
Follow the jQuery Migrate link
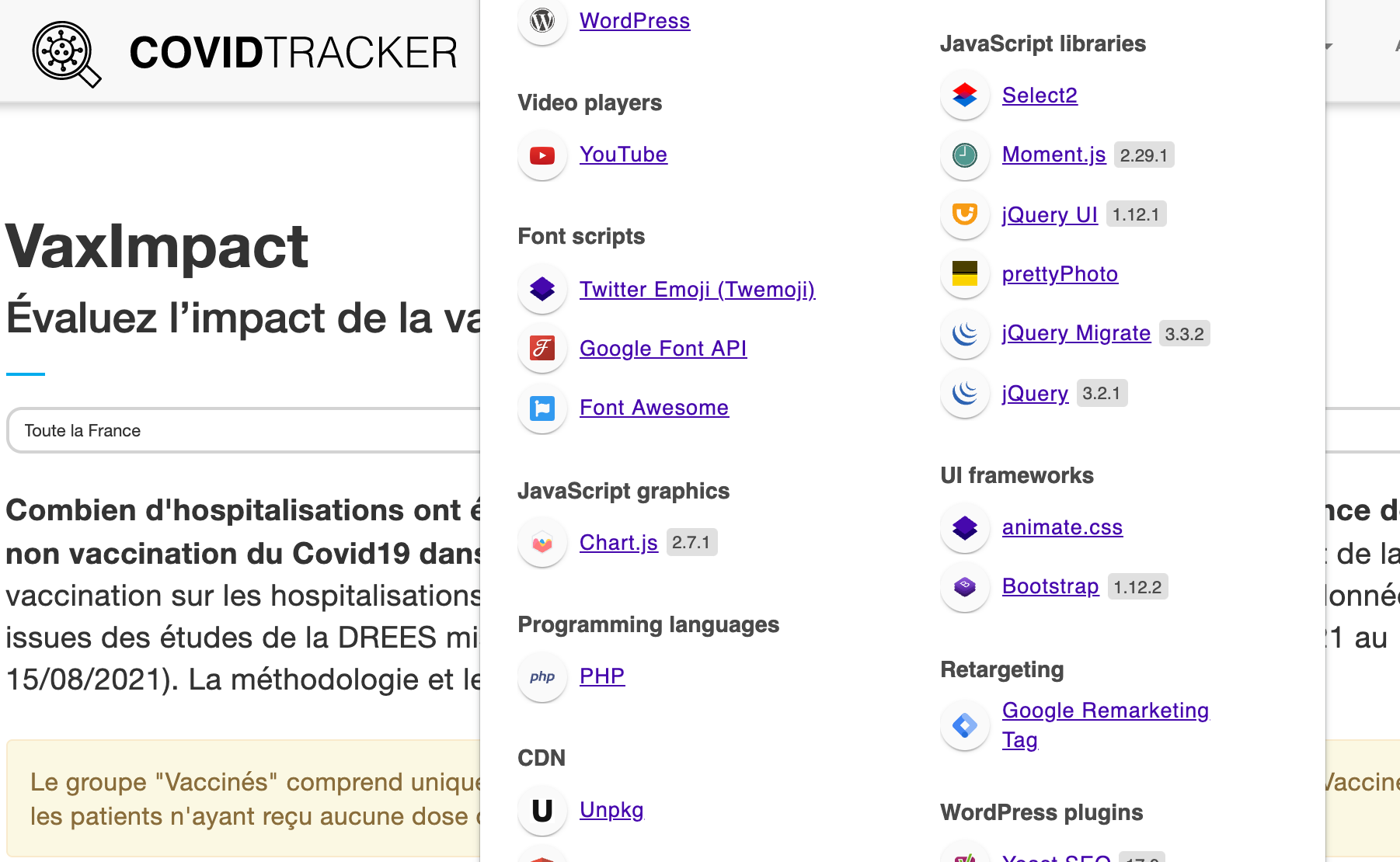[x=1076, y=333]
